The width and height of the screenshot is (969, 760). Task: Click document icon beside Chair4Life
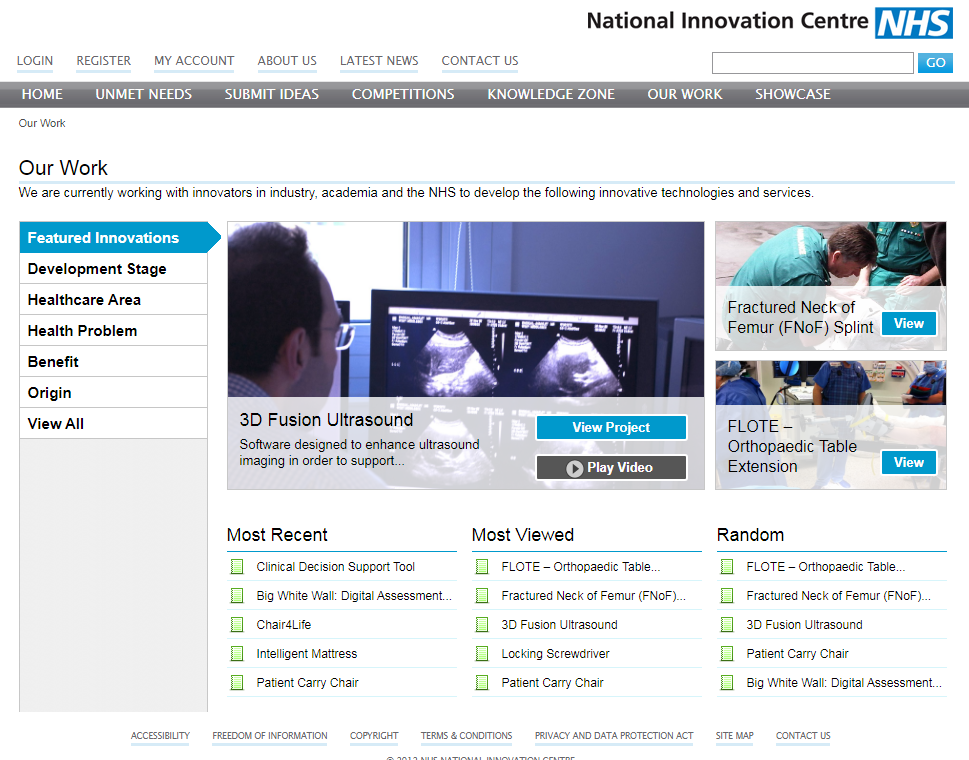[x=237, y=625]
